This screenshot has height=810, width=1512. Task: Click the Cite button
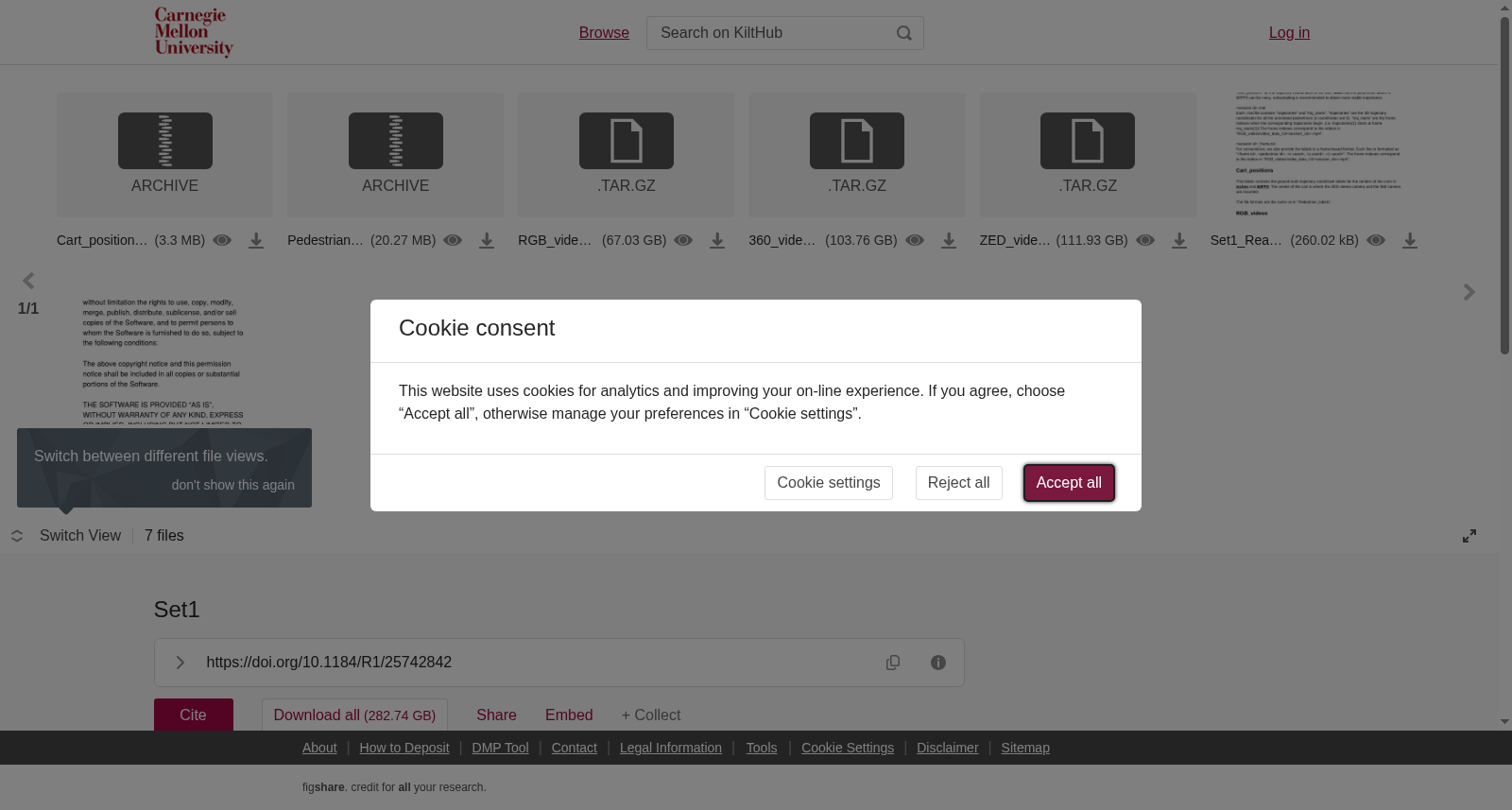click(x=194, y=715)
